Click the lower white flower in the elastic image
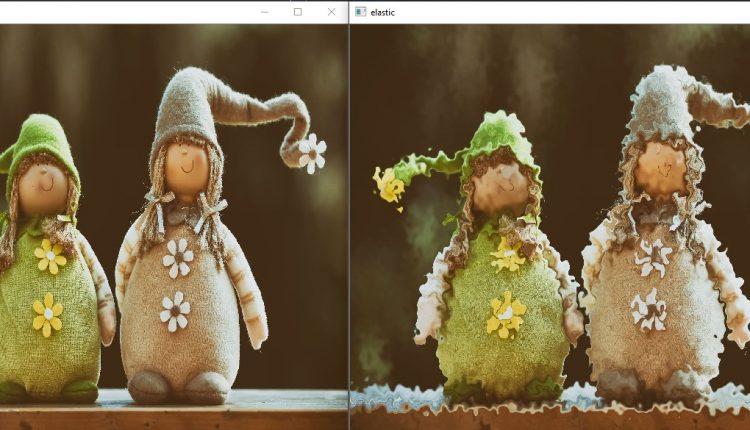Viewport: 750px width, 430px height. tap(649, 310)
